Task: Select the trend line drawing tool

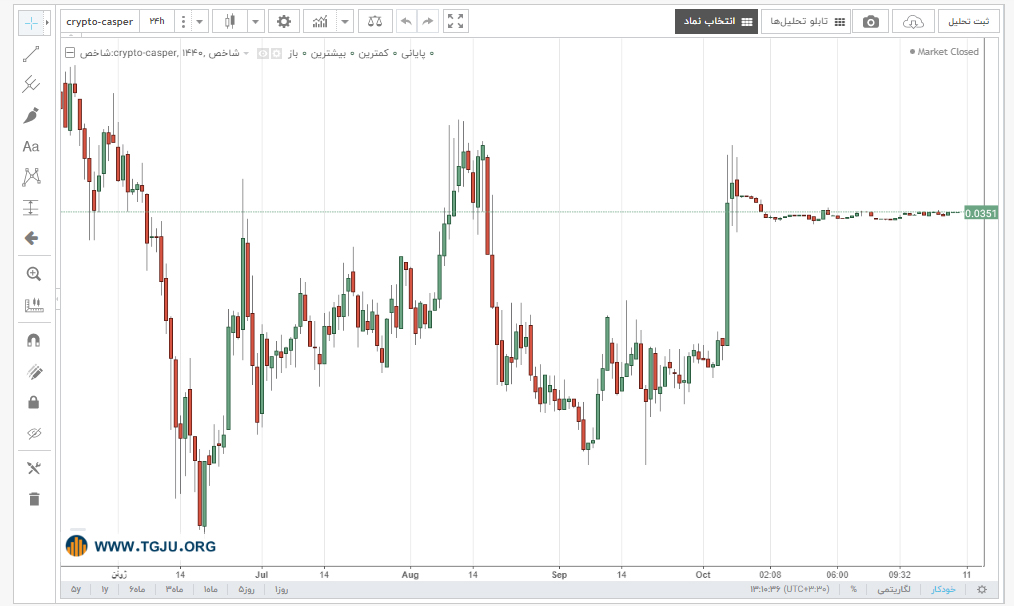Action: click(x=31, y=54)
